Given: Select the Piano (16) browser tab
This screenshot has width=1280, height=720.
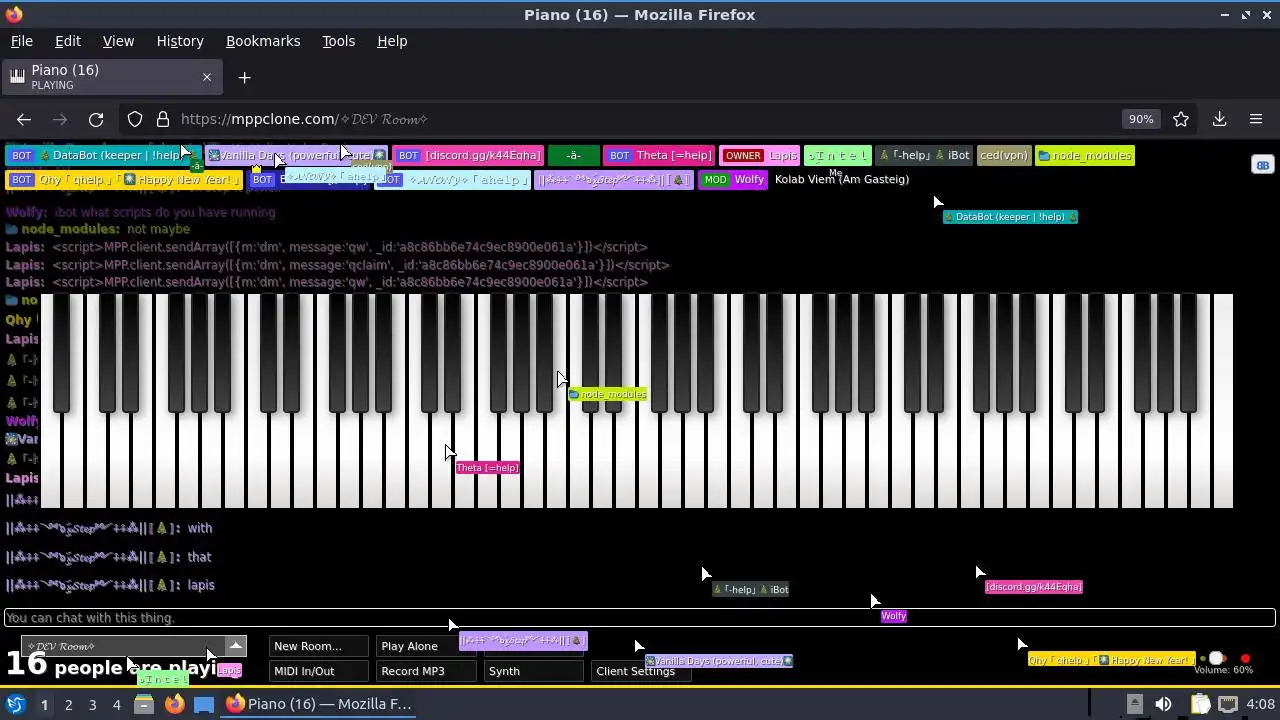Looking at the screenshot, I should [x=110, y=77].
